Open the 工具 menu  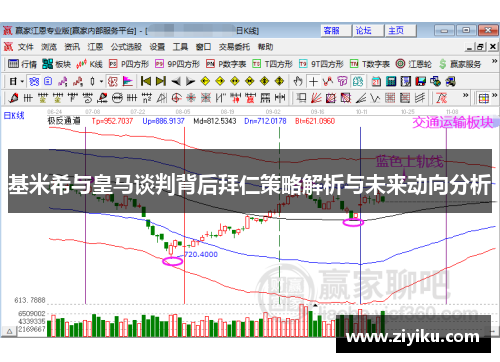click(x=180, y=47)
